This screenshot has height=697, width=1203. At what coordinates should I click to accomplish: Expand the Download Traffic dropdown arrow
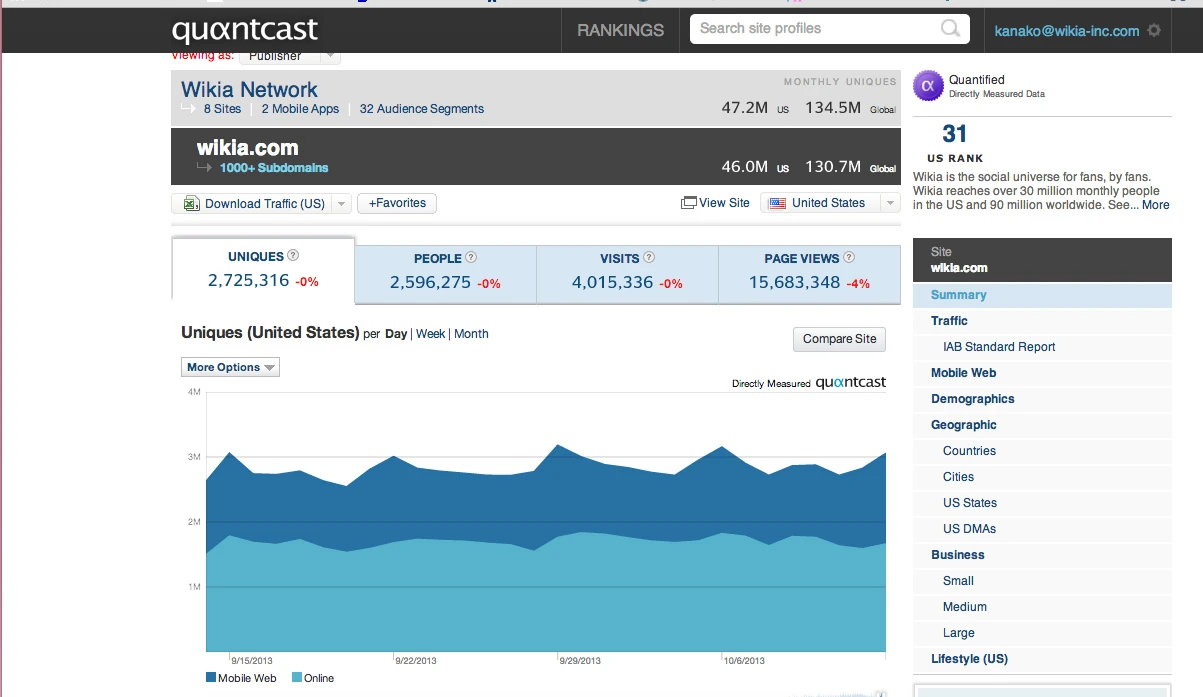341,204
